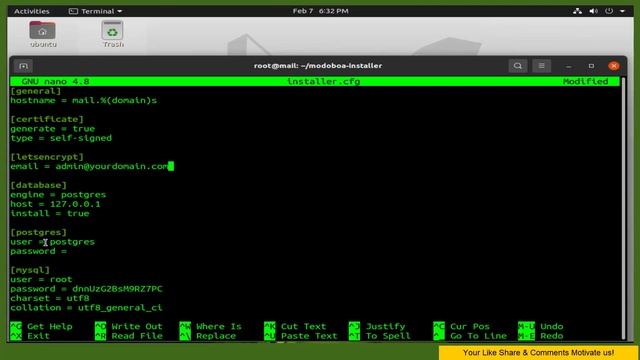Click the To Spell shortcut label
640x360 pixels.
coord(388,336)
